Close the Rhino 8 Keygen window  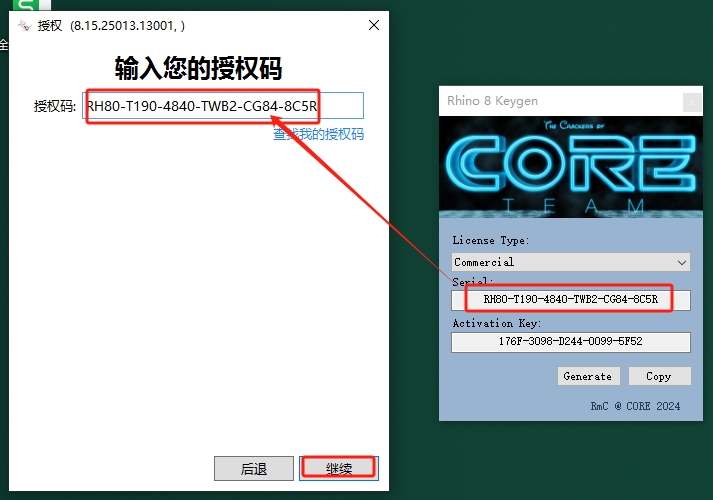point(690,101)
